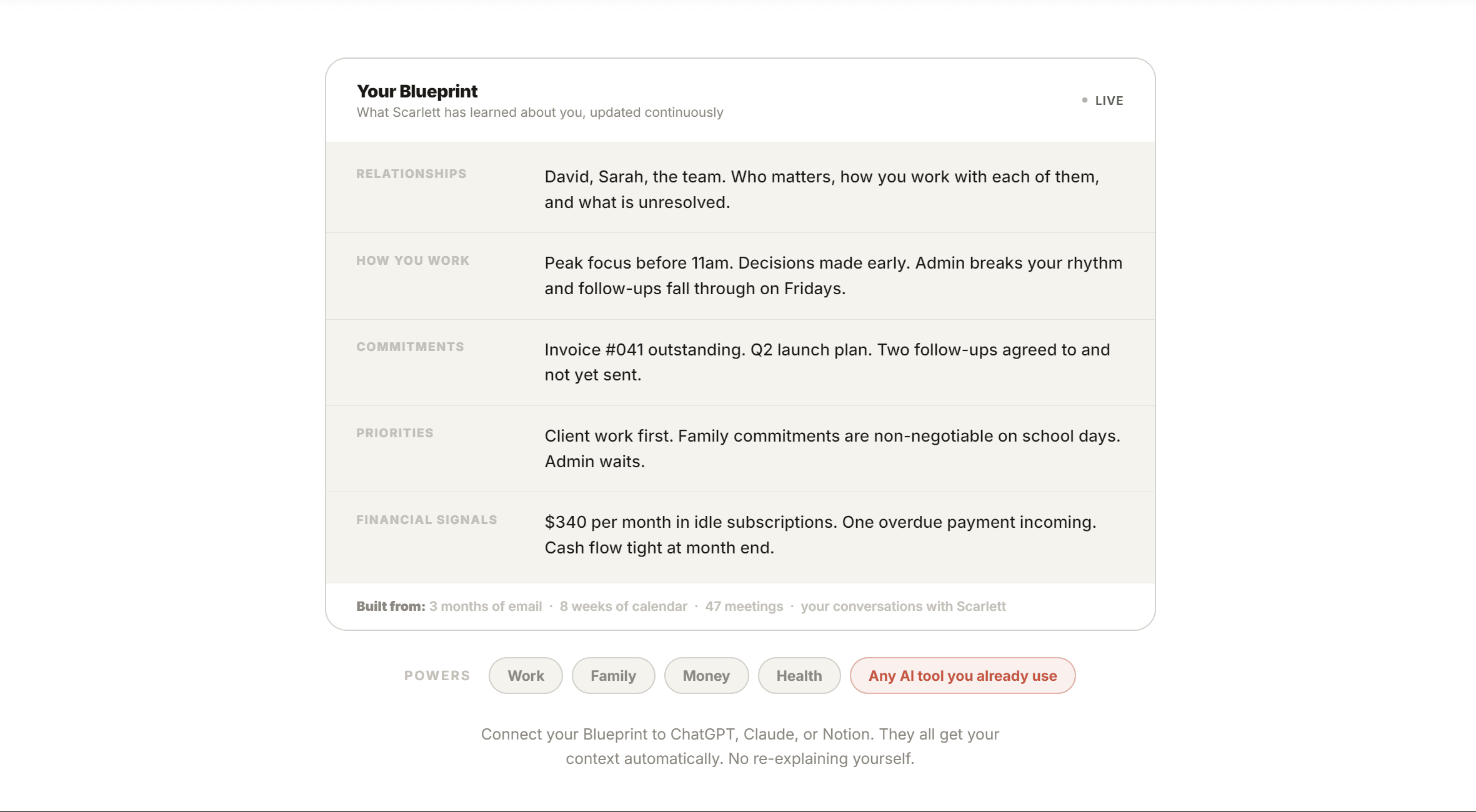Click the Invoice #041 outstanding text
1476x812 pixels.
pyautogui.click(x=645, y=349)
